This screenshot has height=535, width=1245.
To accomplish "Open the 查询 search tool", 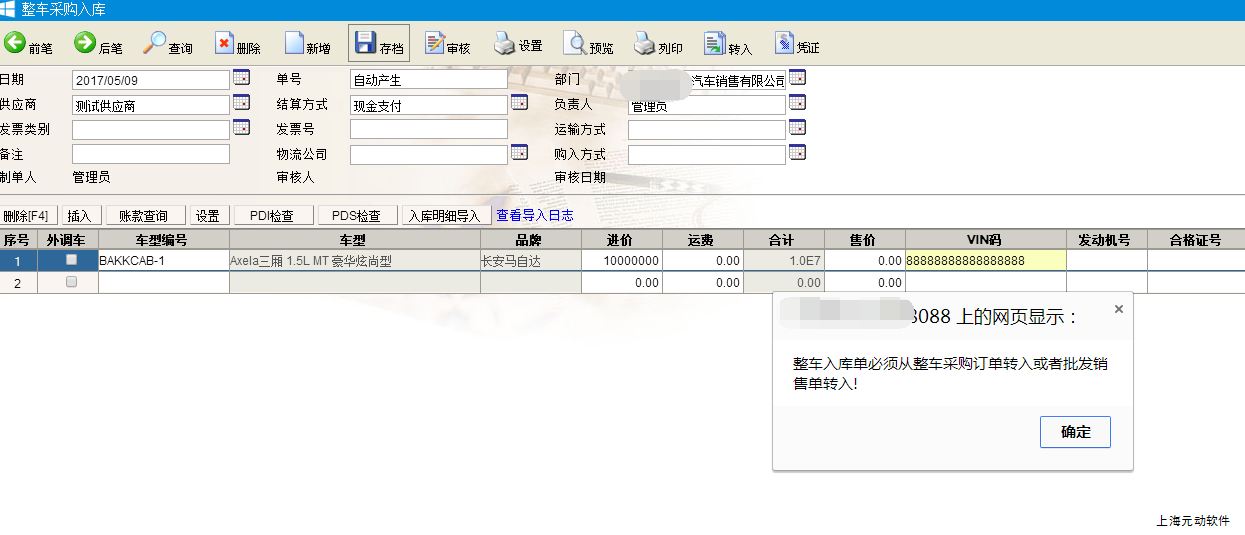I will pyautogui.click(x=156, y=44).
